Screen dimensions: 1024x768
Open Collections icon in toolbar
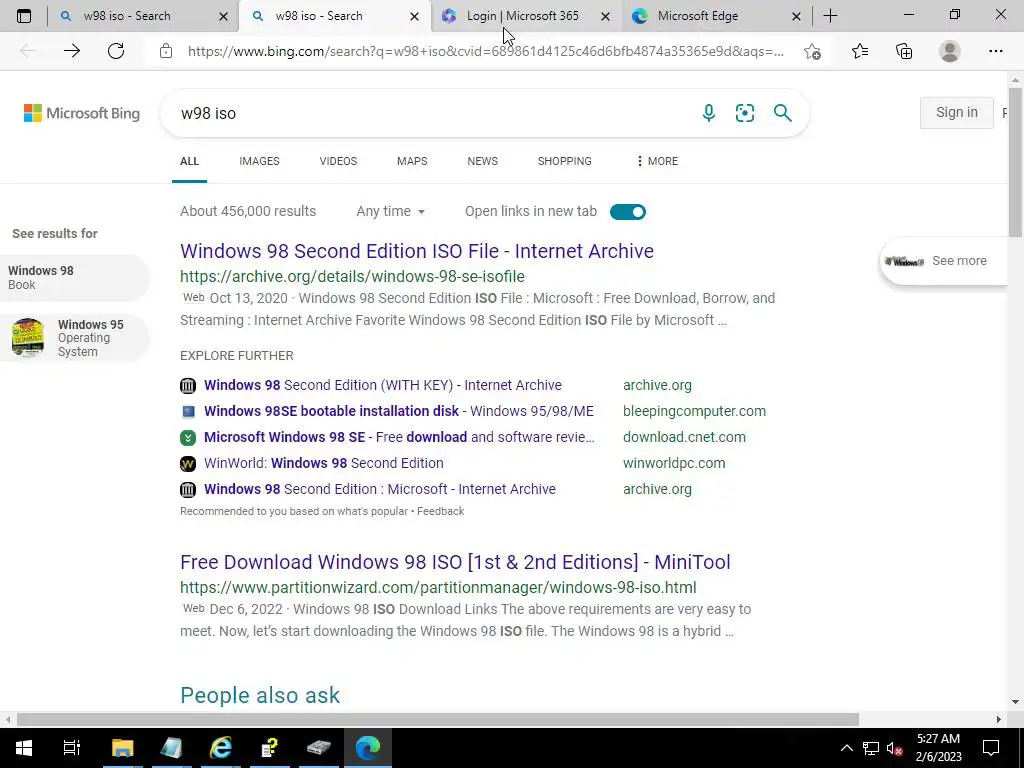click(904, 51)
